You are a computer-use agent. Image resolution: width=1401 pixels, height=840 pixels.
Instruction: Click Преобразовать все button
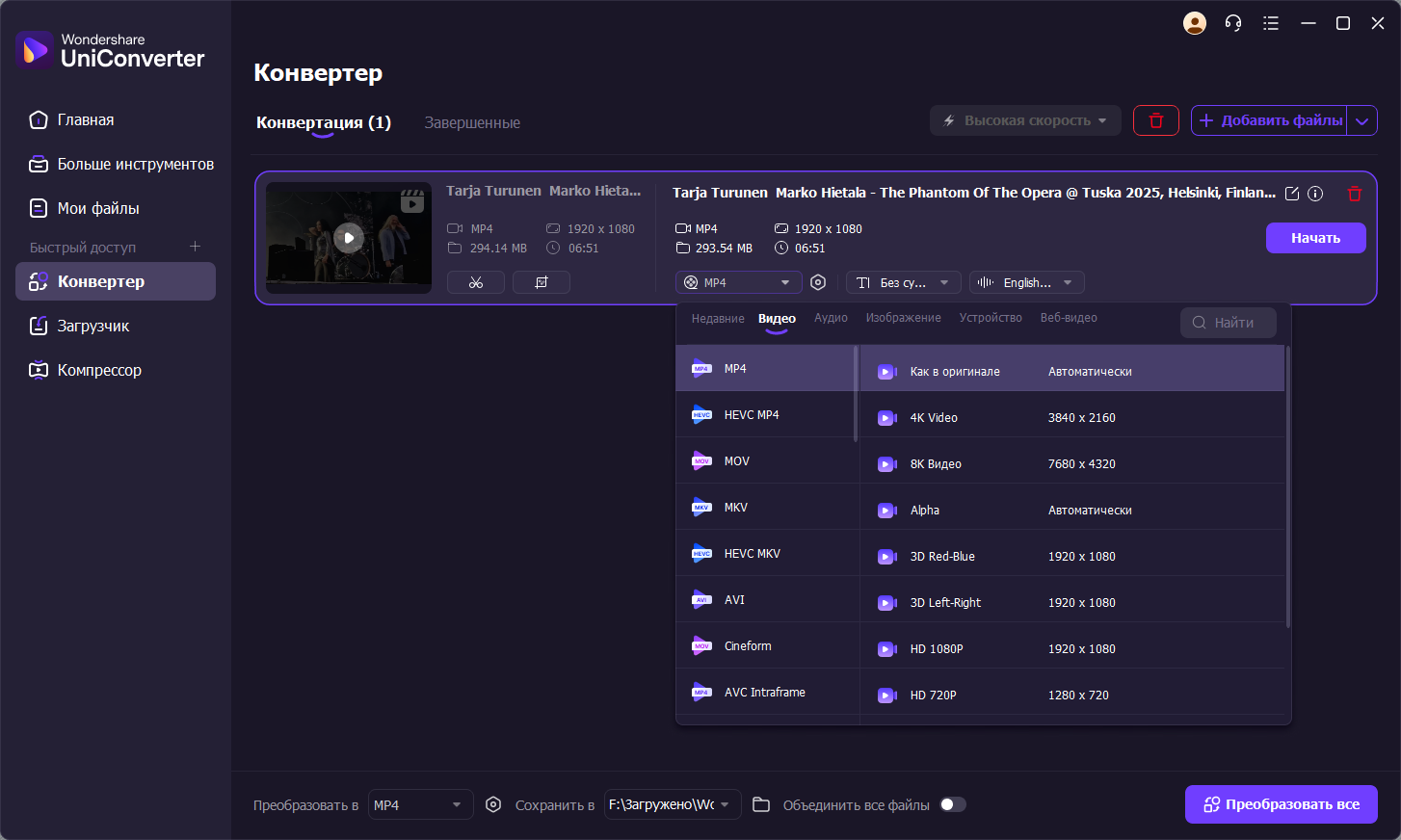[1281, 804]
